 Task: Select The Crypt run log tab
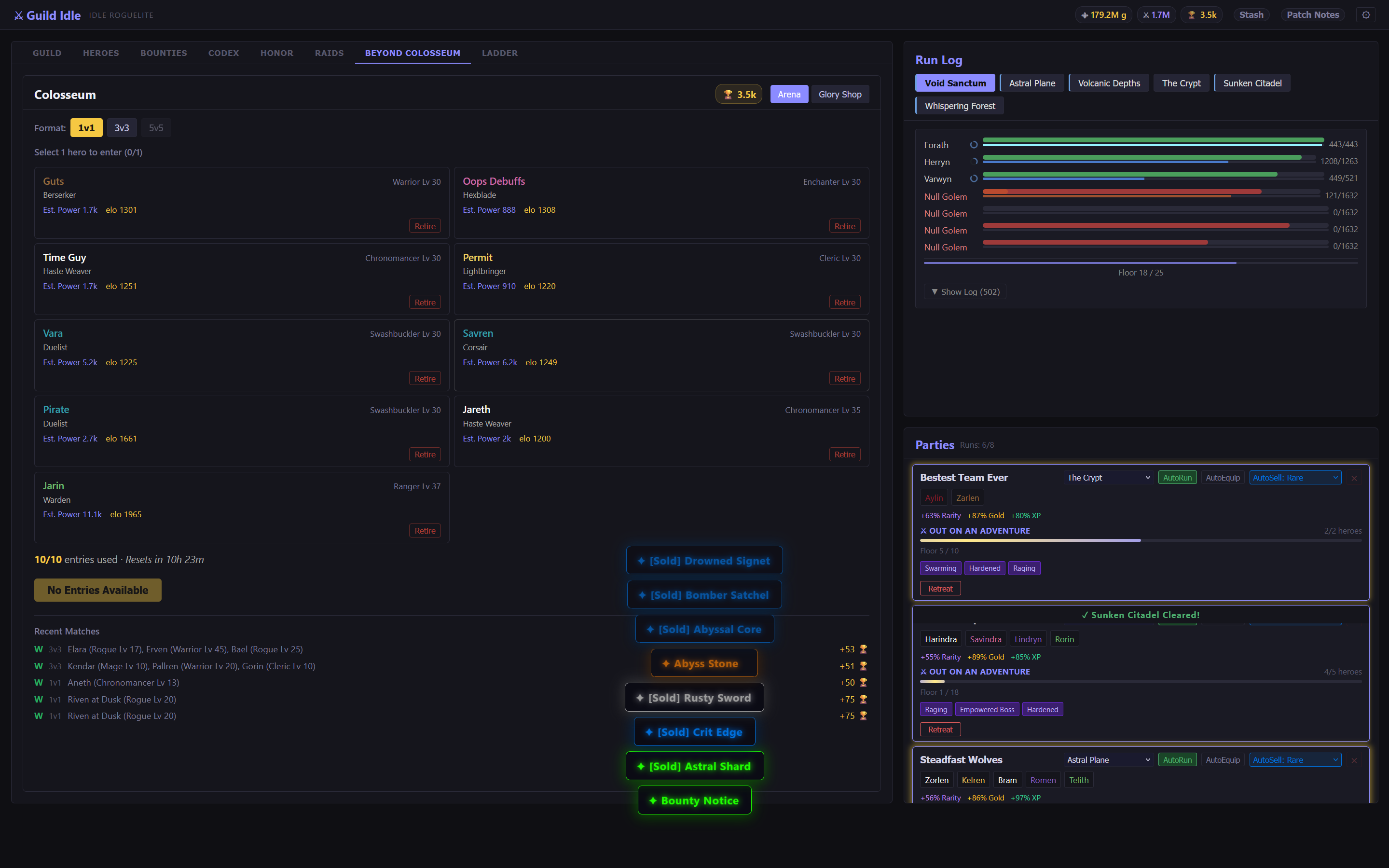point(1181,83)
